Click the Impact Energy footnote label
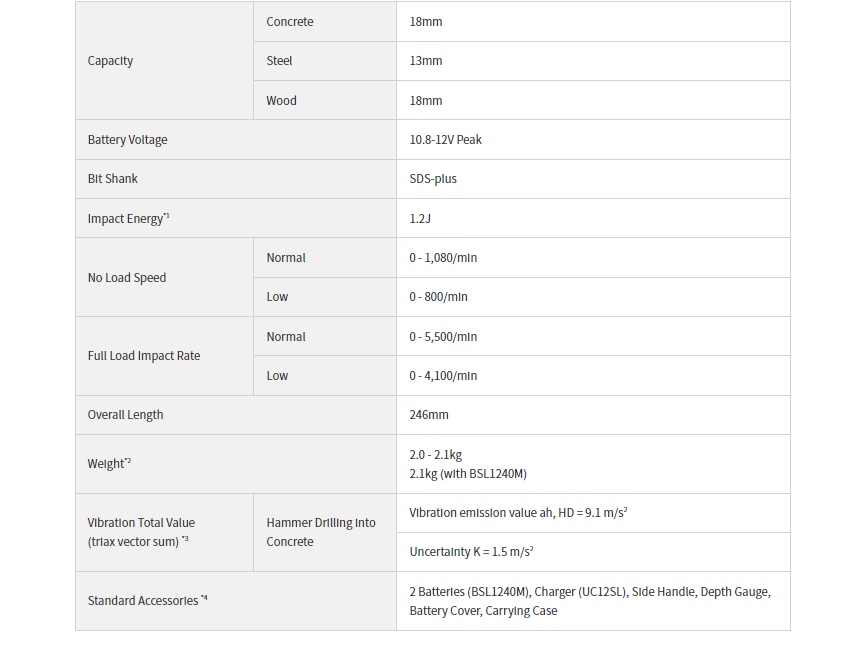 [x=129, y=218]
